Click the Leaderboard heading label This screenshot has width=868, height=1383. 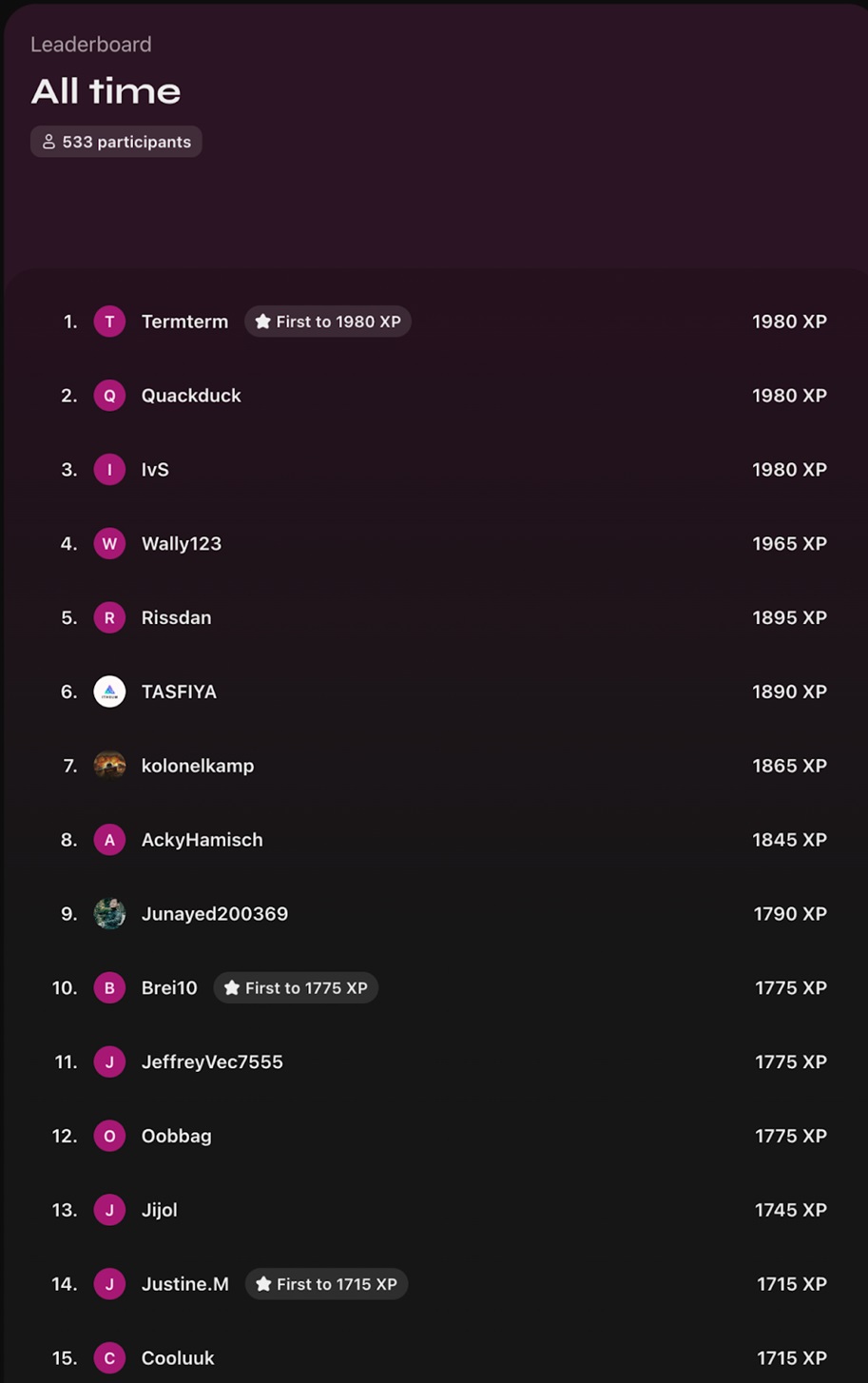91,45
